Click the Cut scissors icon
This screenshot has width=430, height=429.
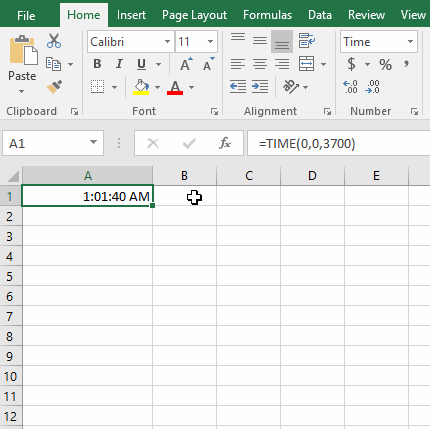54,41
